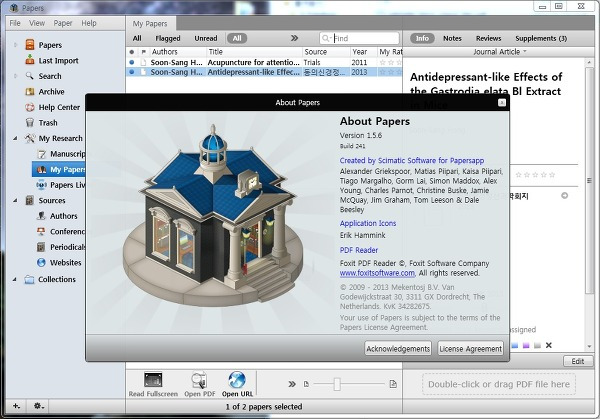Screen dimensions: 600x419
Task: Switch to the Notes tab
Action: (x=452, y=38)
